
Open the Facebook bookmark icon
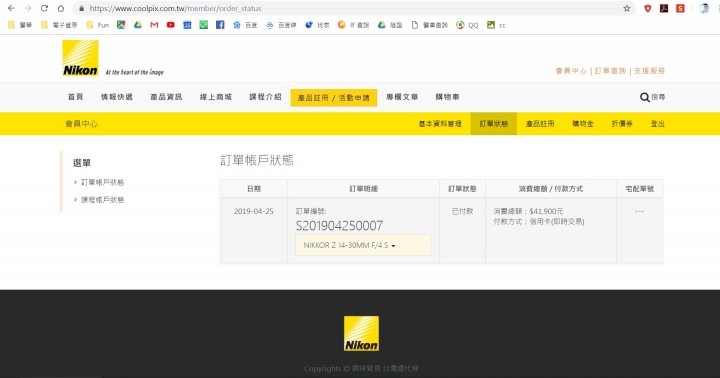(x=220, y=25)
